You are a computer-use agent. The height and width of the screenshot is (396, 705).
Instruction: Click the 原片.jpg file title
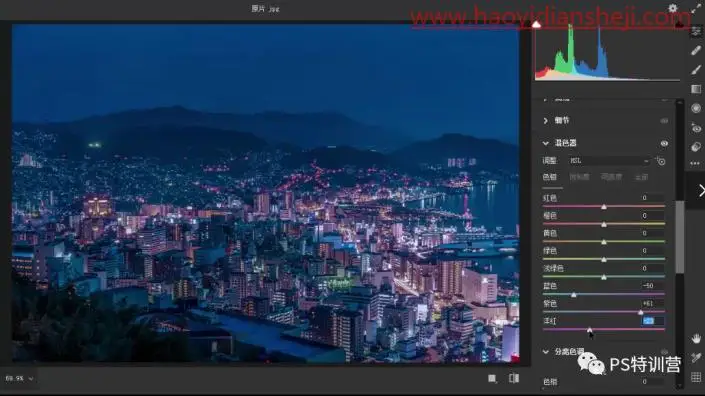pos(265,9)
